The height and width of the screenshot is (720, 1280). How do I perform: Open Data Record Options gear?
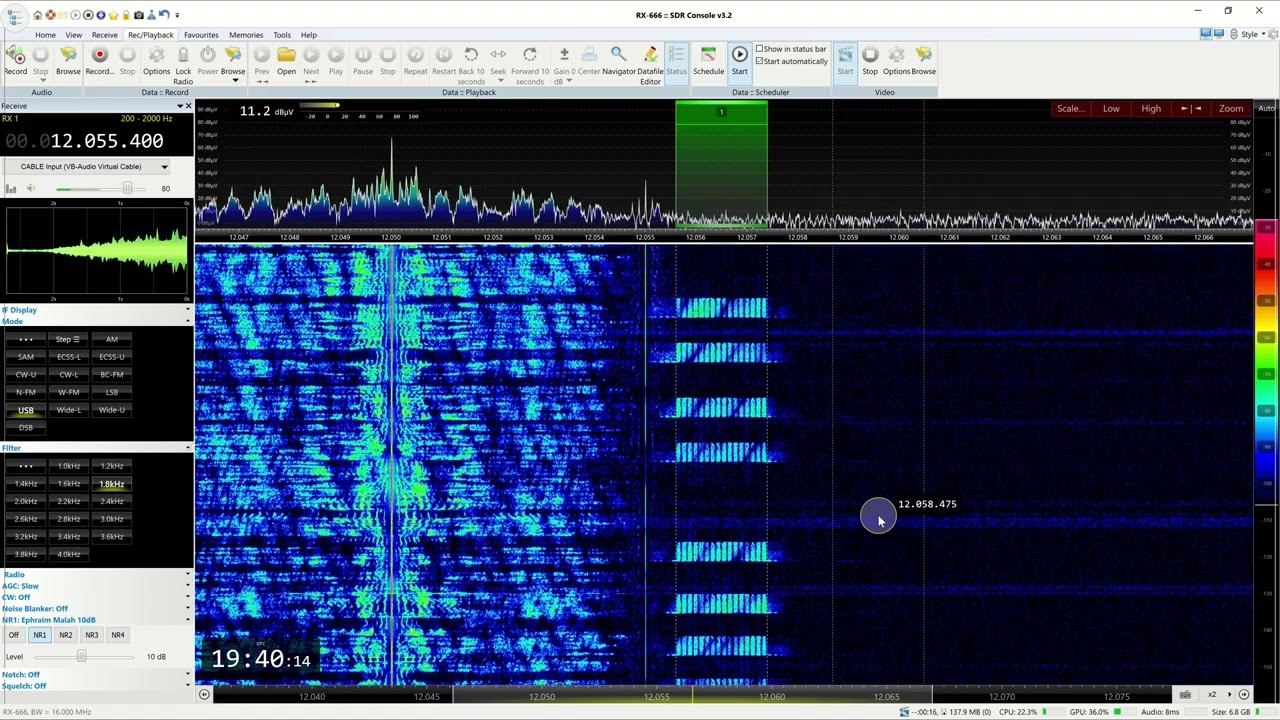[x=157, y=60]
